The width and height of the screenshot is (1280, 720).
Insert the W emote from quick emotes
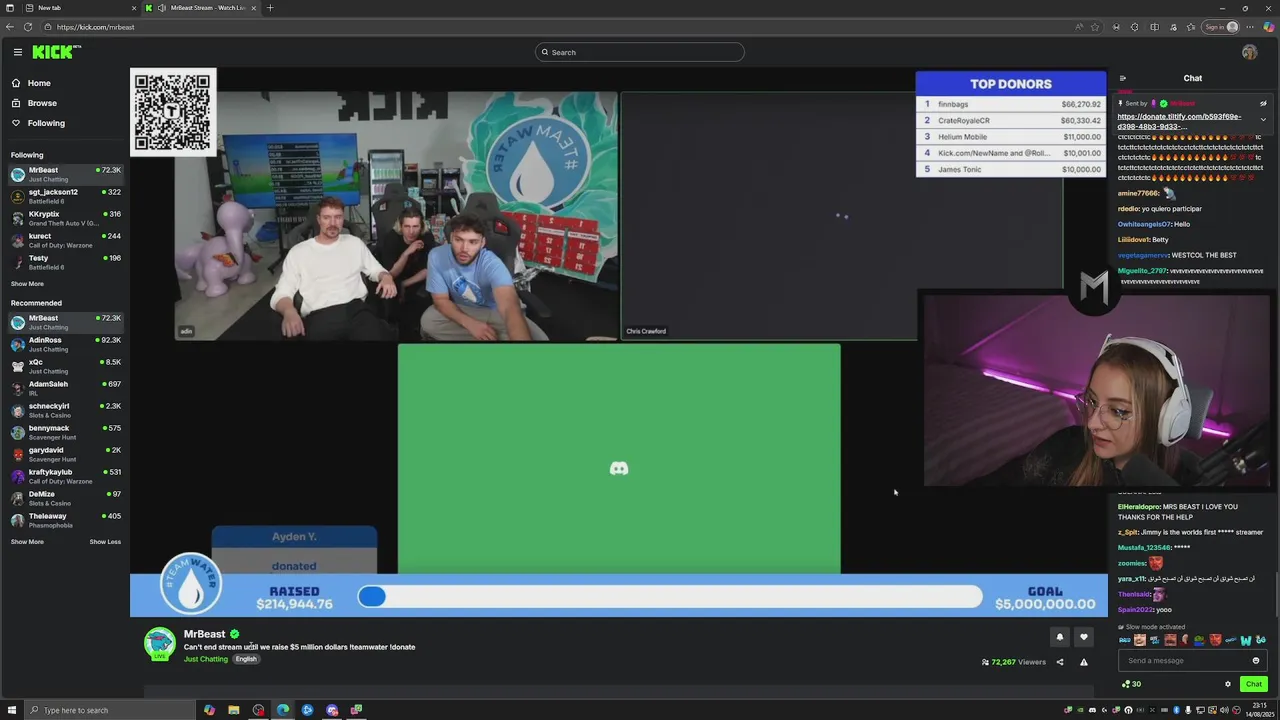(x=1246, y=640)
